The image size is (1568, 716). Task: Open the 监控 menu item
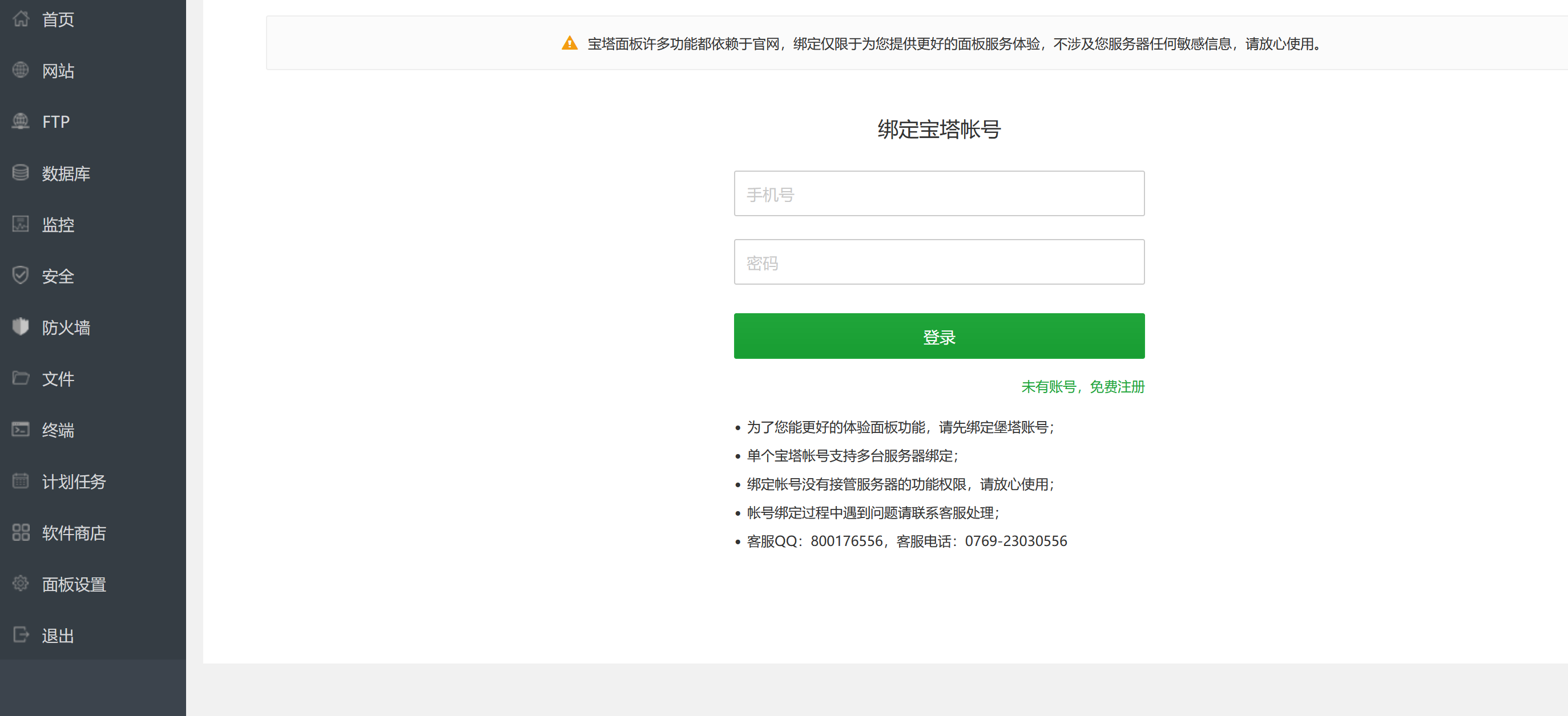(58, 224)
